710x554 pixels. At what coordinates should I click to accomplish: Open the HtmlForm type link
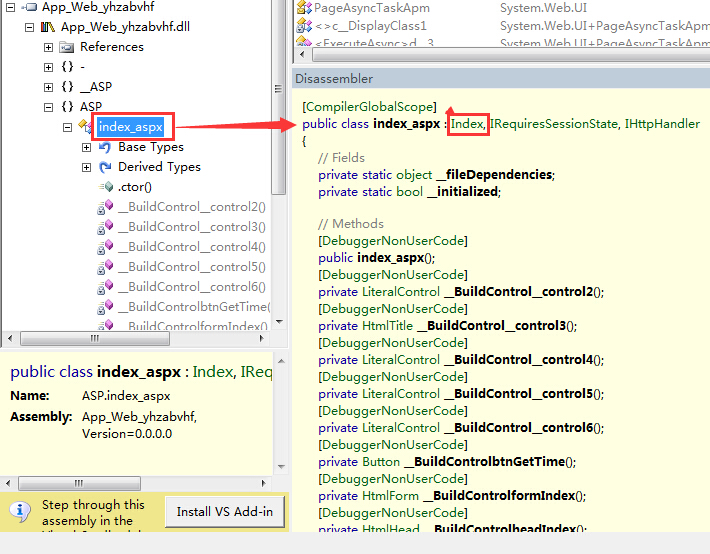coord(390,496)
